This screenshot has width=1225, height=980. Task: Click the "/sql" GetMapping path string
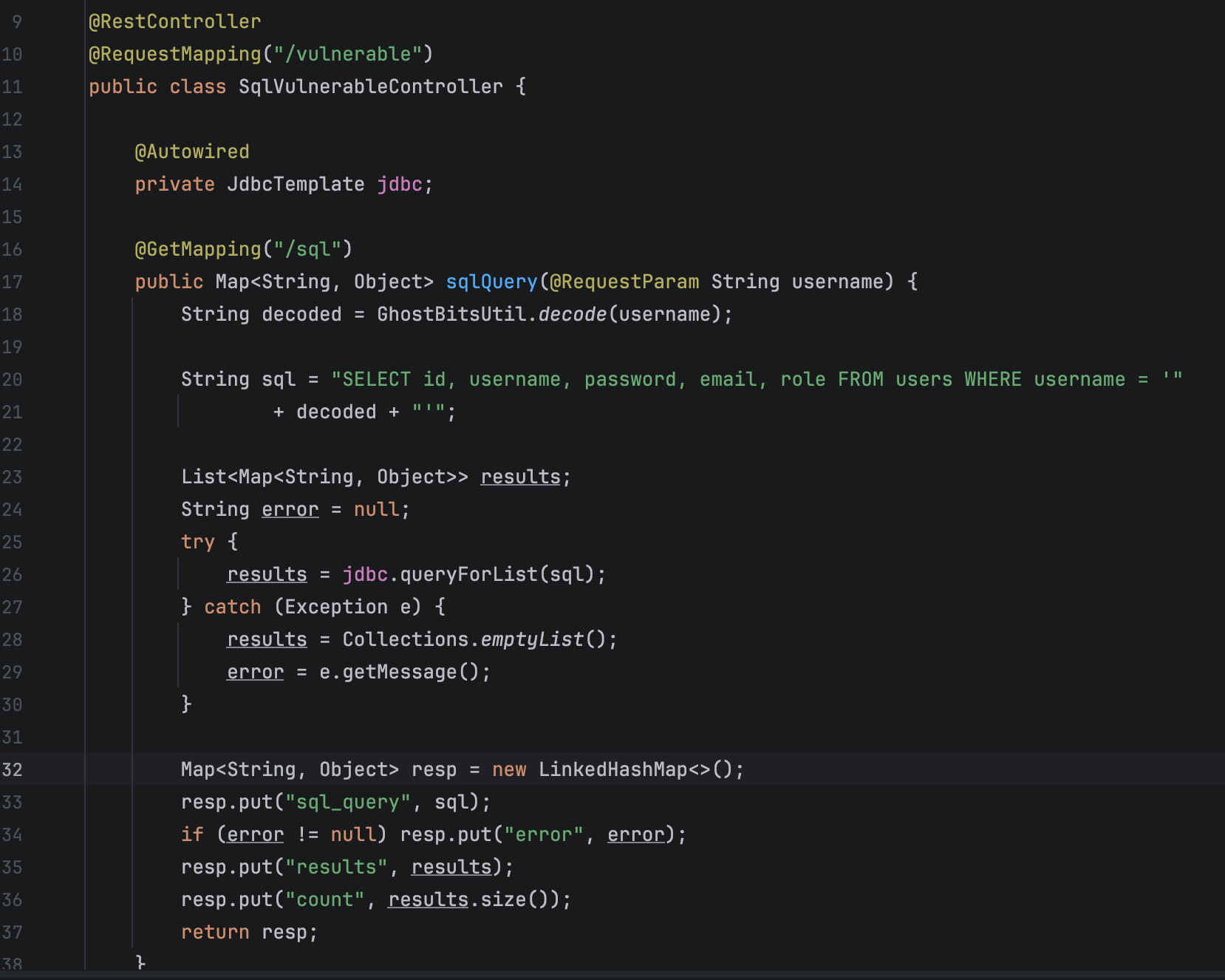point(307,249)
